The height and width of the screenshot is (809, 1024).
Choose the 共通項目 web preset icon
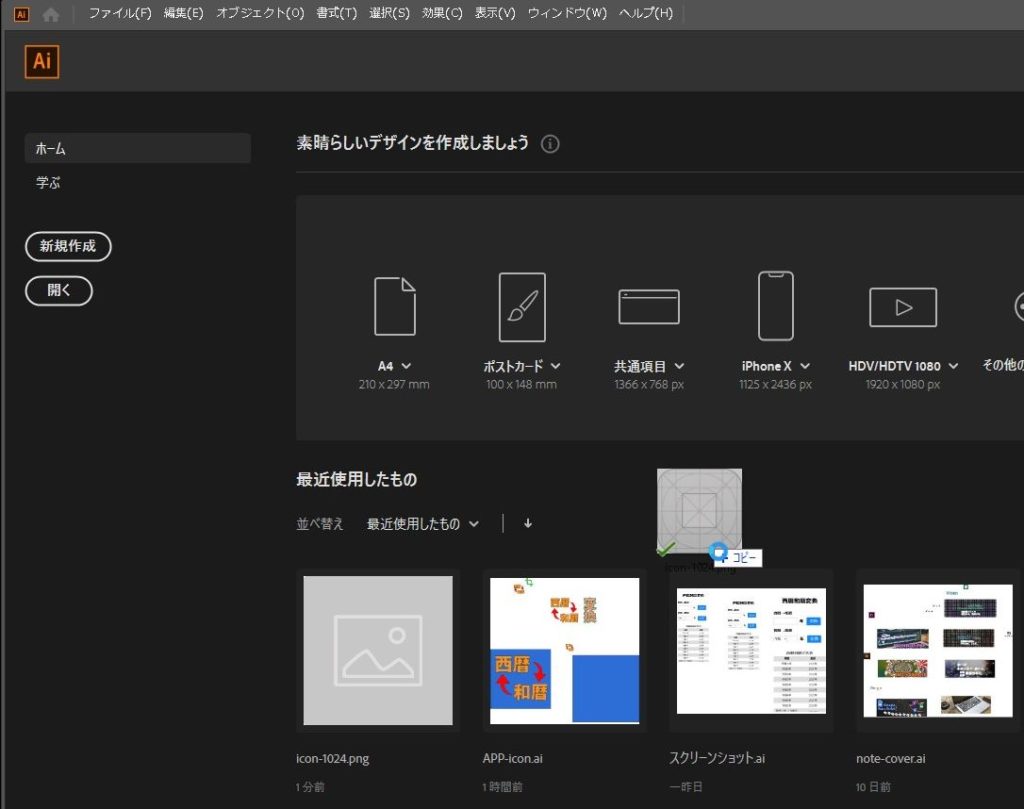[x=648, y=307]
